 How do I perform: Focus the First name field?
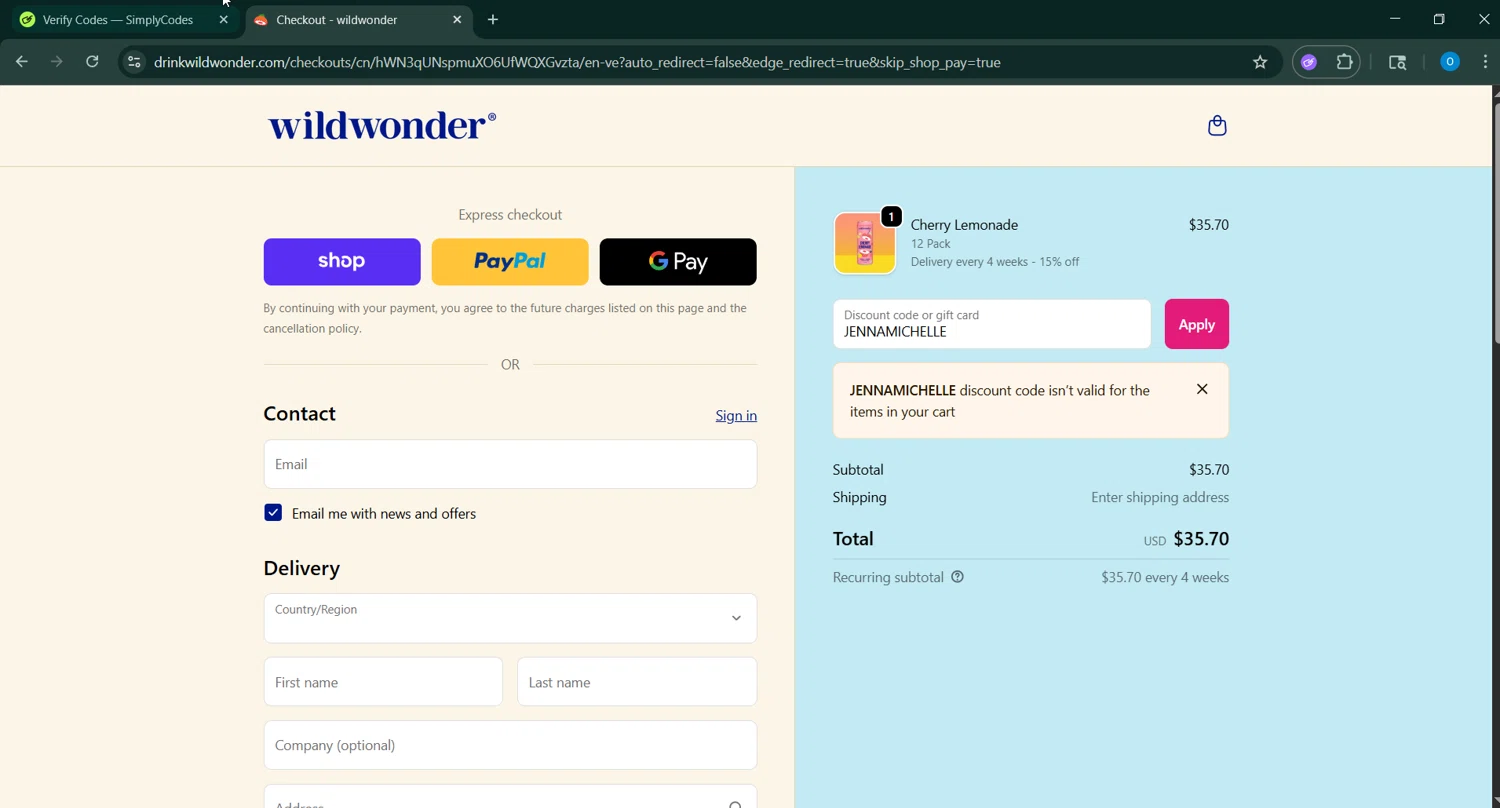pos(383,682)
